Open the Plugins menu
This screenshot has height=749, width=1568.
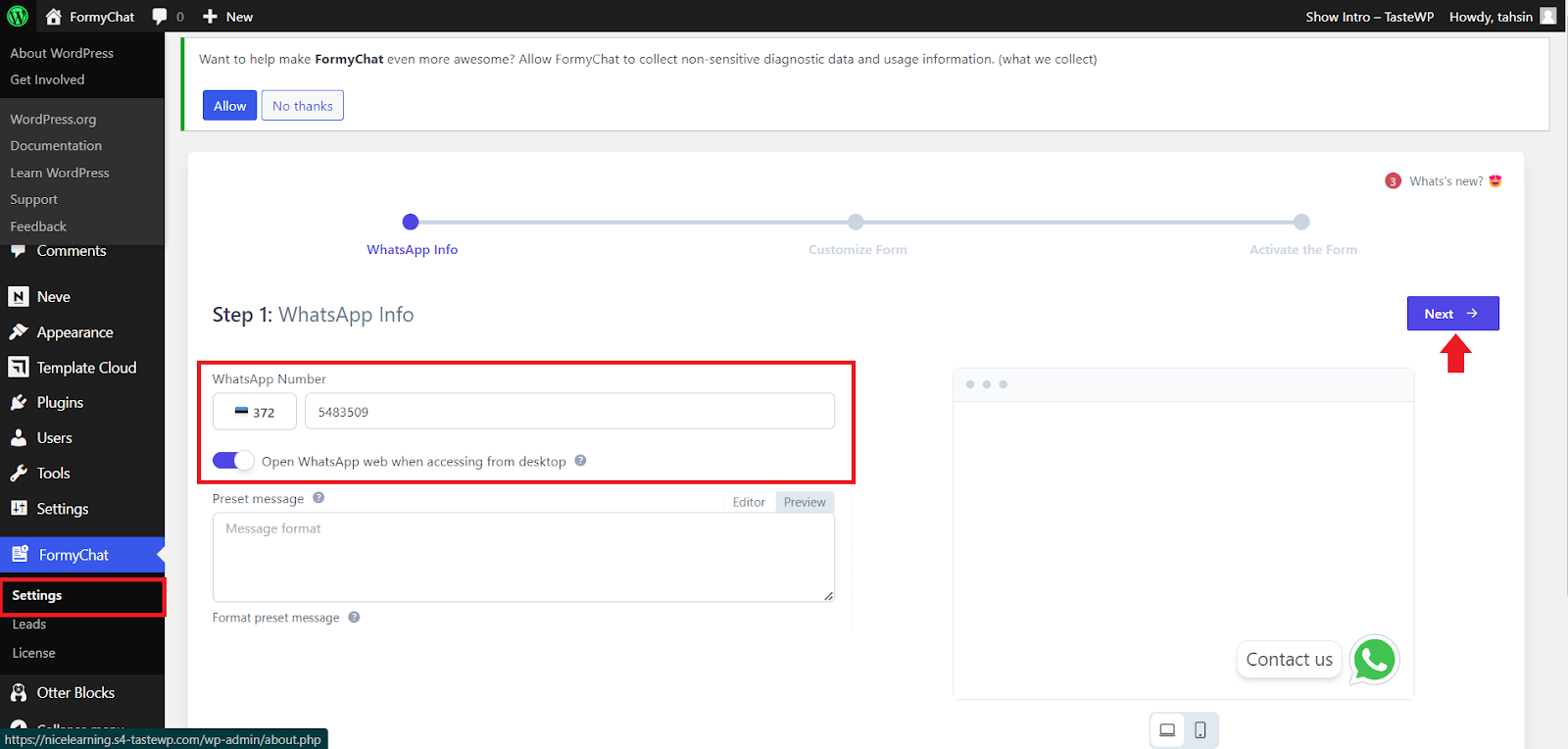point(60,403)
